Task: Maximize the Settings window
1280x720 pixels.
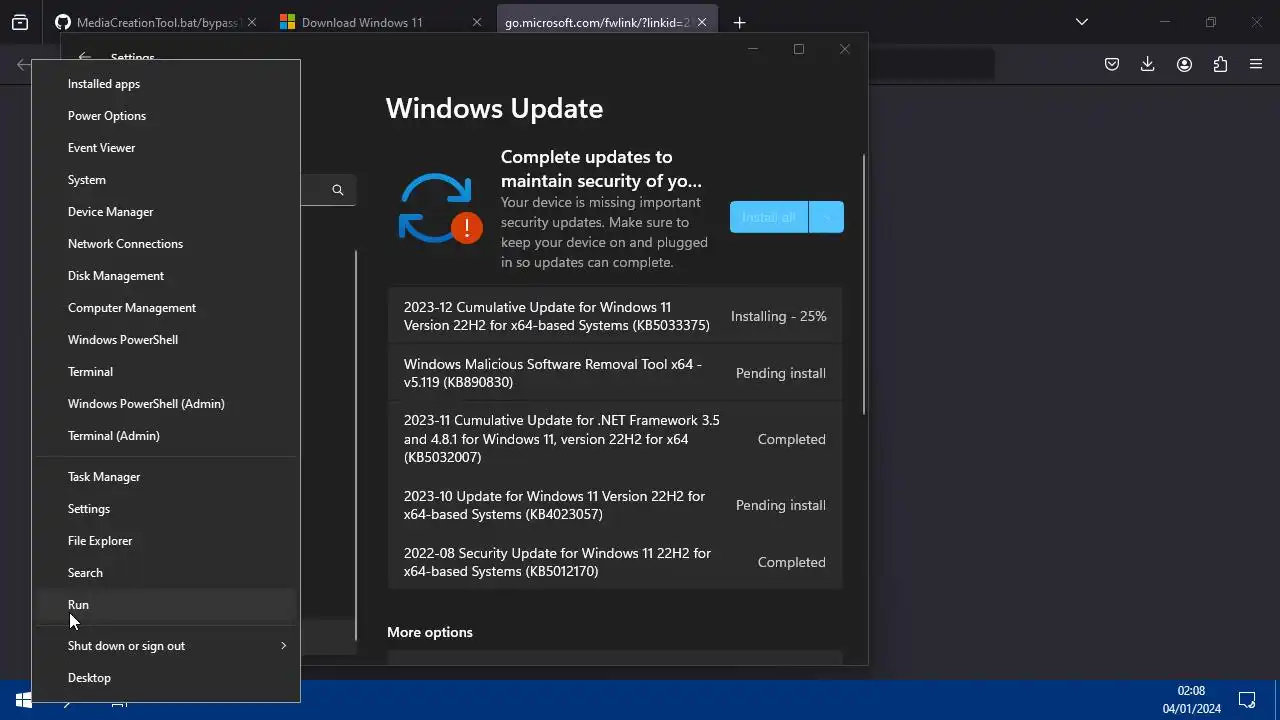Action: click(798, 49)
